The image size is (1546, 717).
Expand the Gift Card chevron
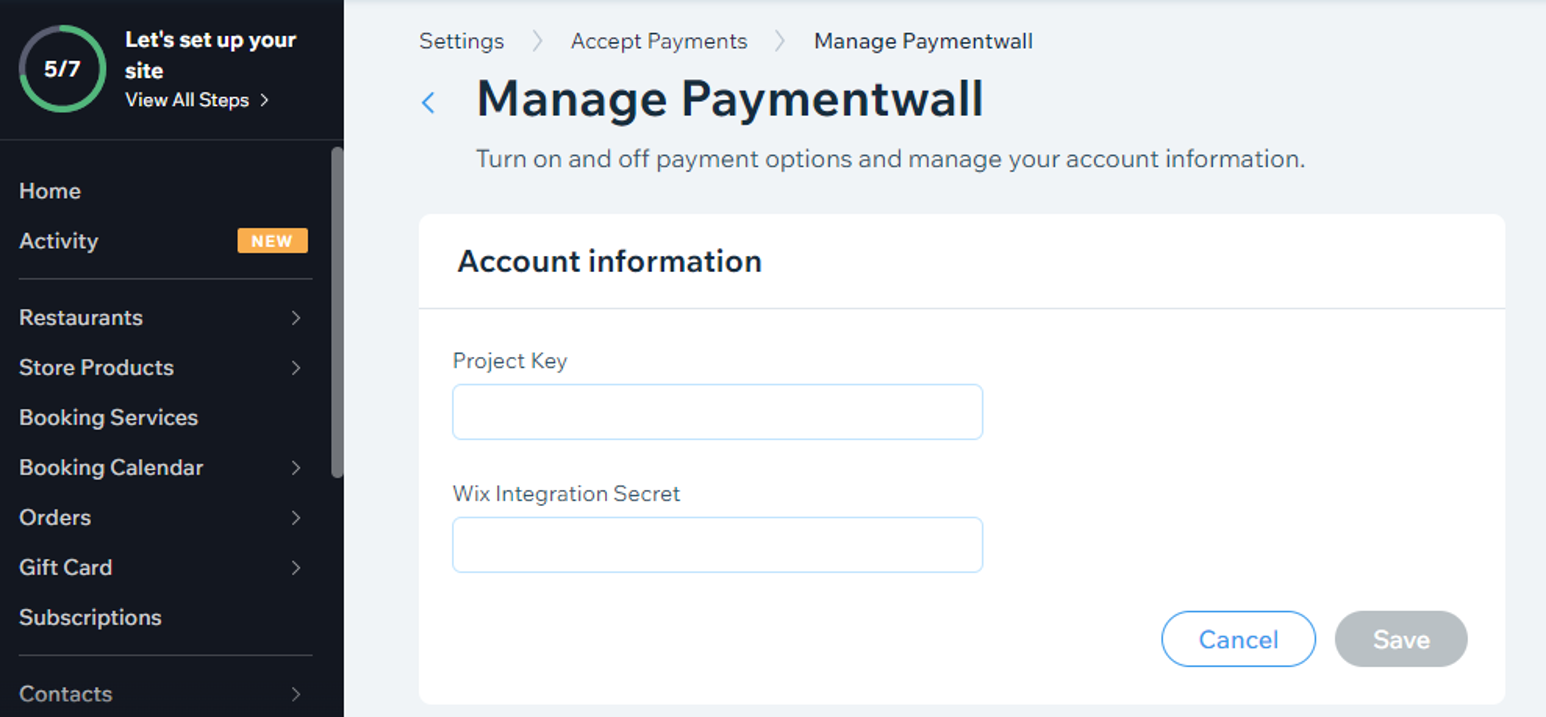coord(296,568)
